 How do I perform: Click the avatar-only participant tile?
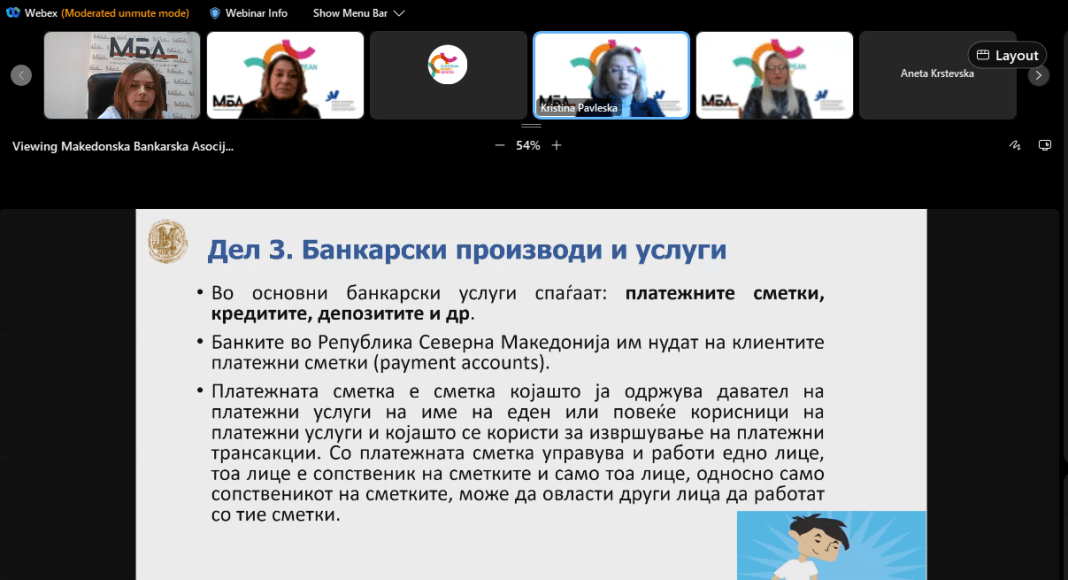pos(448,75)
